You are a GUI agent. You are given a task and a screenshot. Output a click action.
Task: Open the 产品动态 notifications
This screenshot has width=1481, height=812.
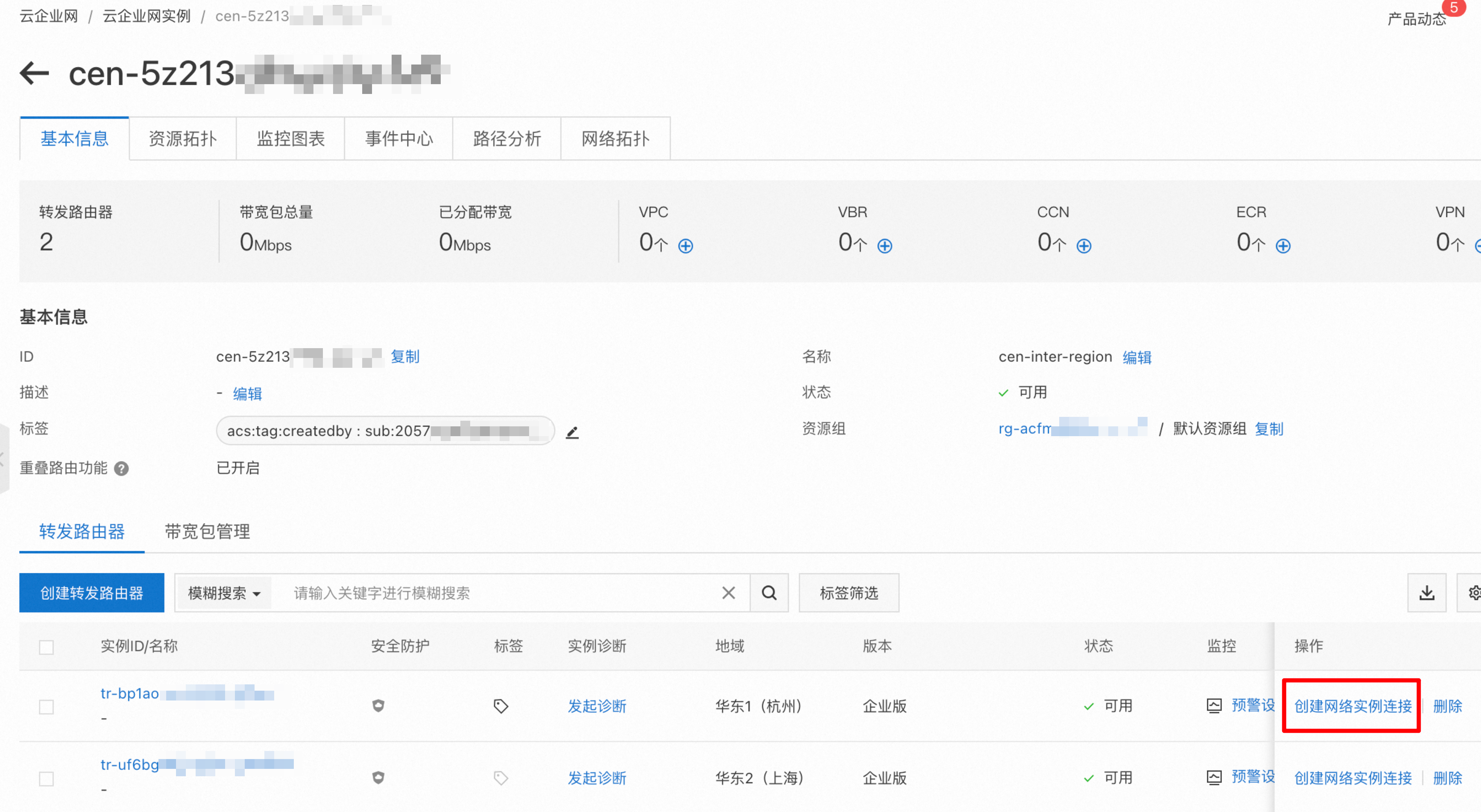(x=1417, y=19)
